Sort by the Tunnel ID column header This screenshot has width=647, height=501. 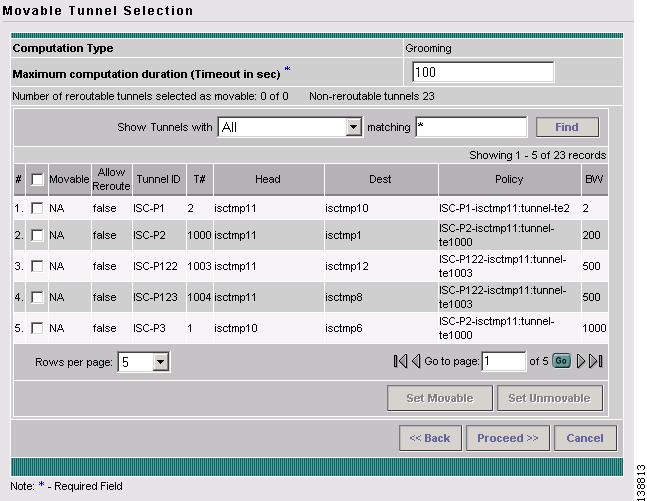(x=158, y=179)
